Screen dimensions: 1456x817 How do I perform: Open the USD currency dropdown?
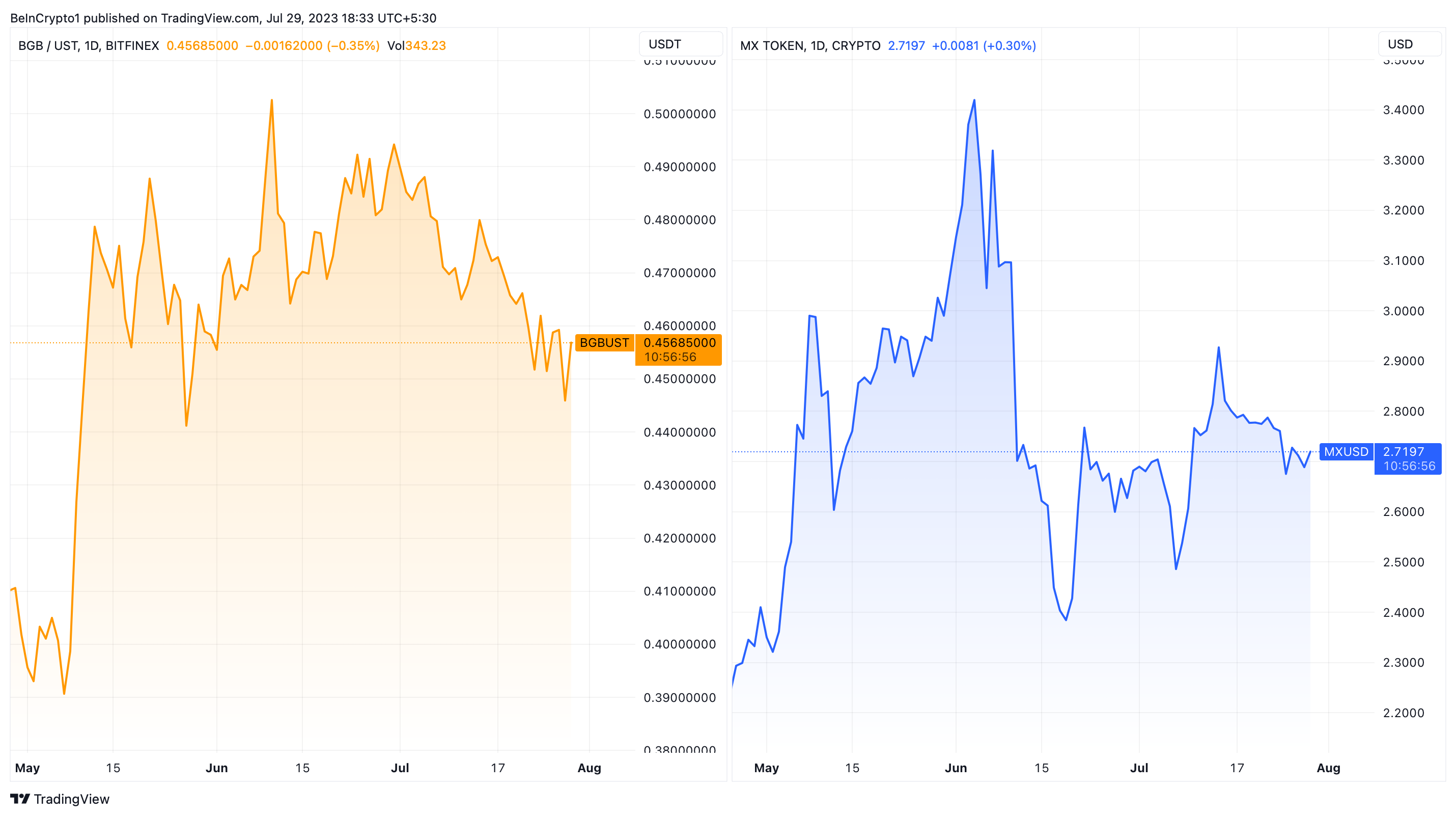tap(1409, 44)
